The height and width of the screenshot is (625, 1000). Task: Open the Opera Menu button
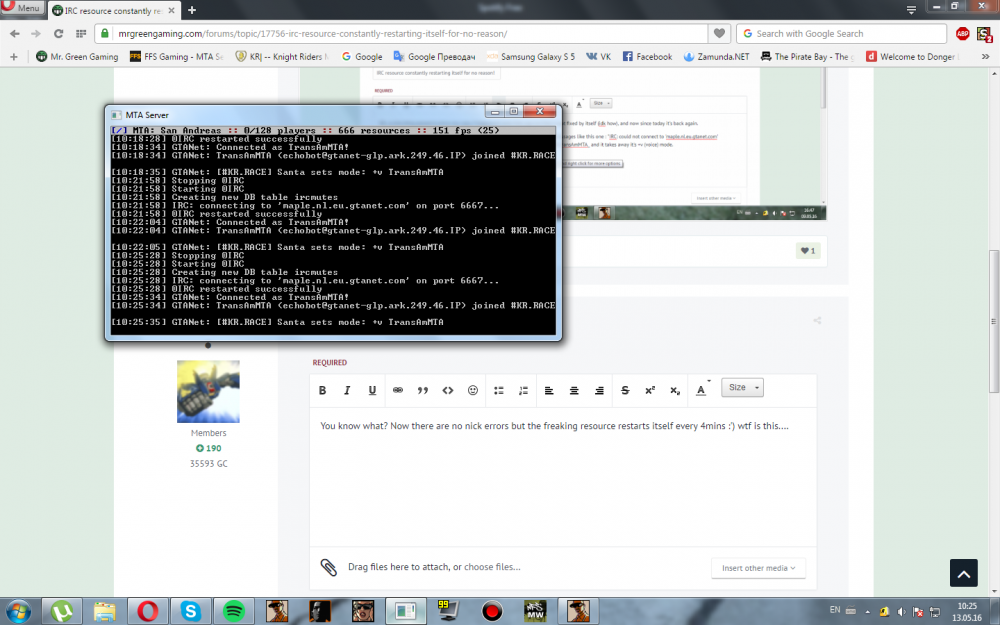[x=22, y=8]
